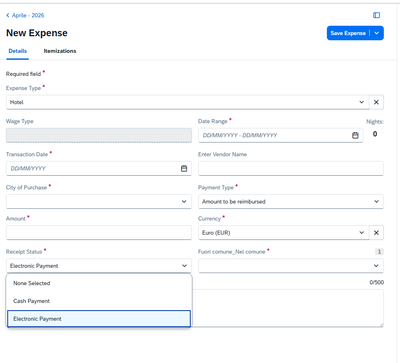This screenshot has width=400, height=363.
Task: Click into the Amount field
Action: (x=99, y=233)
